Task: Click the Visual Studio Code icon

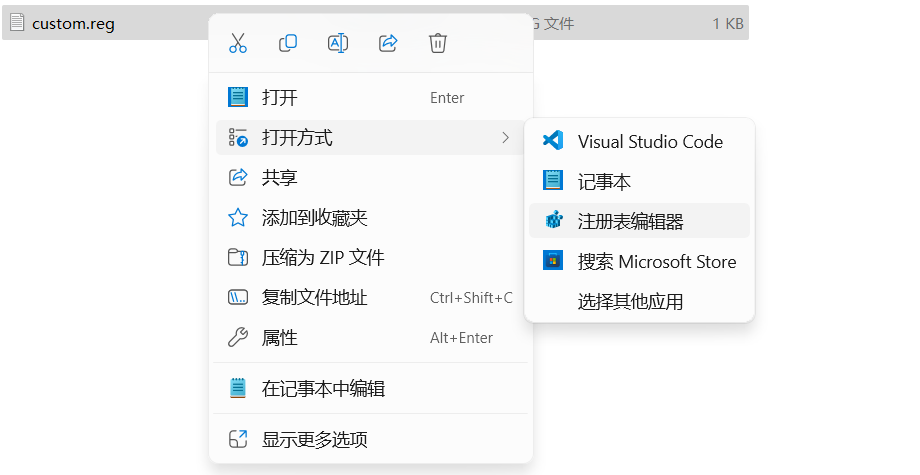Action: pos(553,141)
